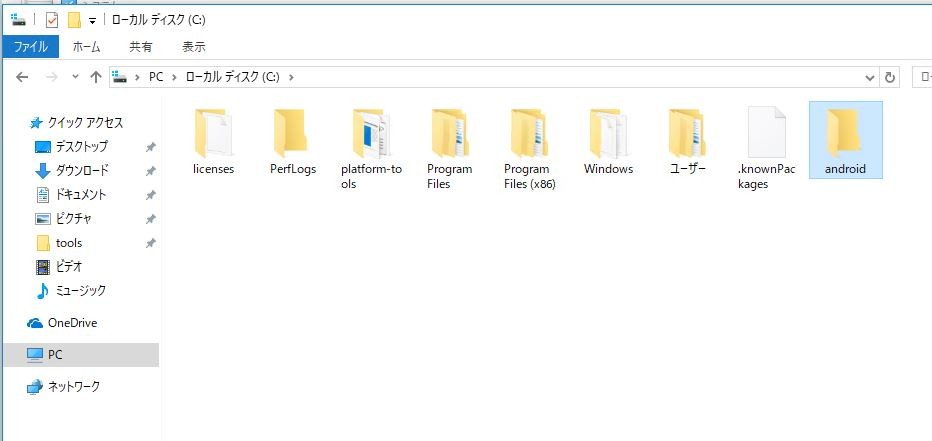932x441 pixels.
Task: Click PC in the address bar path
Action: (x=156, y=77)
